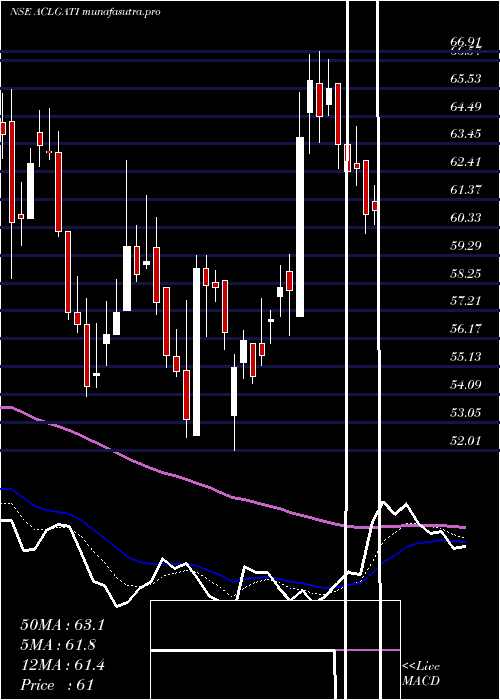Select the 56.17 price axis label
The image size is (500, 700).
coord(466,329)
